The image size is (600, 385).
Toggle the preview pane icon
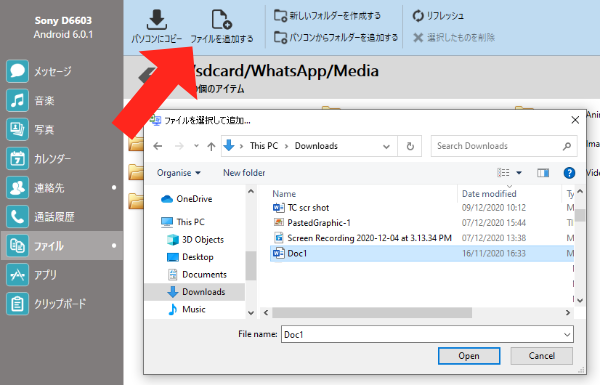[x=543, y=173]
